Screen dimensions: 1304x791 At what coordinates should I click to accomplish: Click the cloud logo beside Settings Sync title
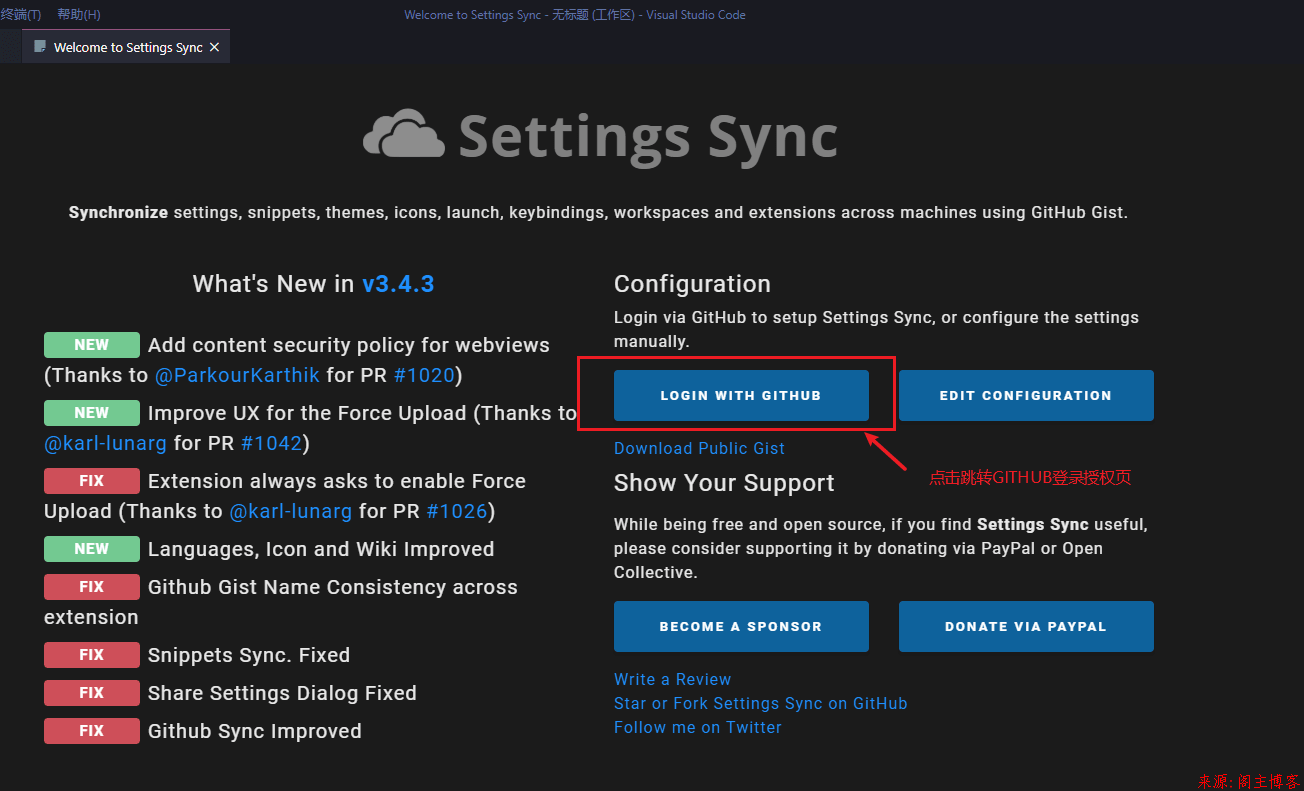(403, 135)
